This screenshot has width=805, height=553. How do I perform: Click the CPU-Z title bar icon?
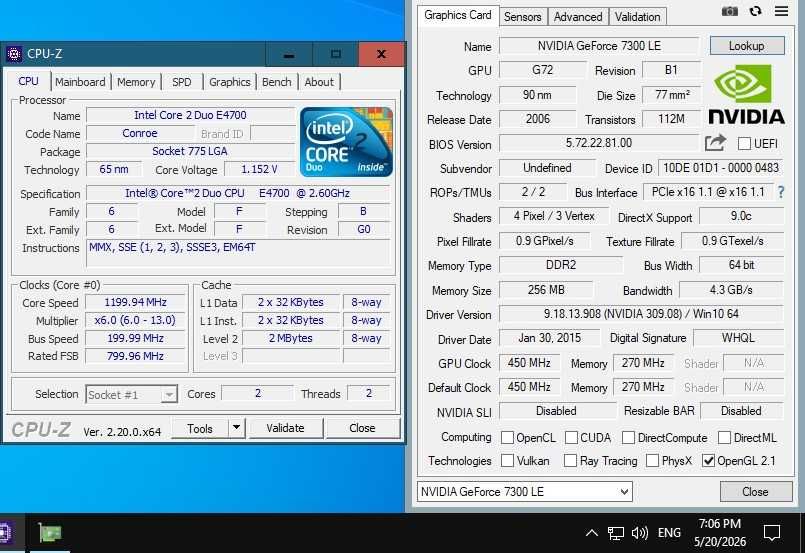[x=14, y=53]
